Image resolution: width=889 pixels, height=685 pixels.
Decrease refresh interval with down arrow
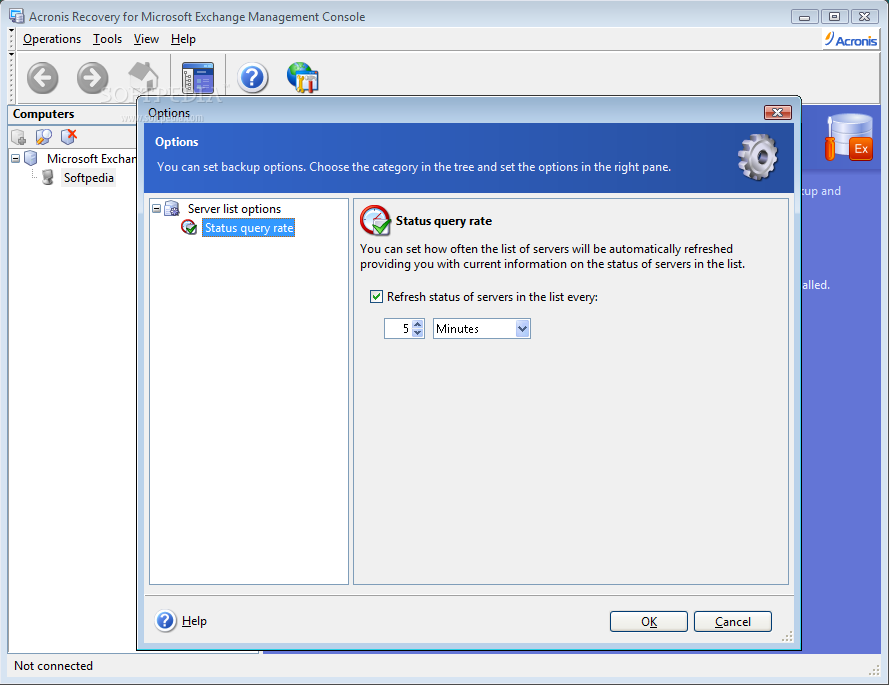(418, 333)
